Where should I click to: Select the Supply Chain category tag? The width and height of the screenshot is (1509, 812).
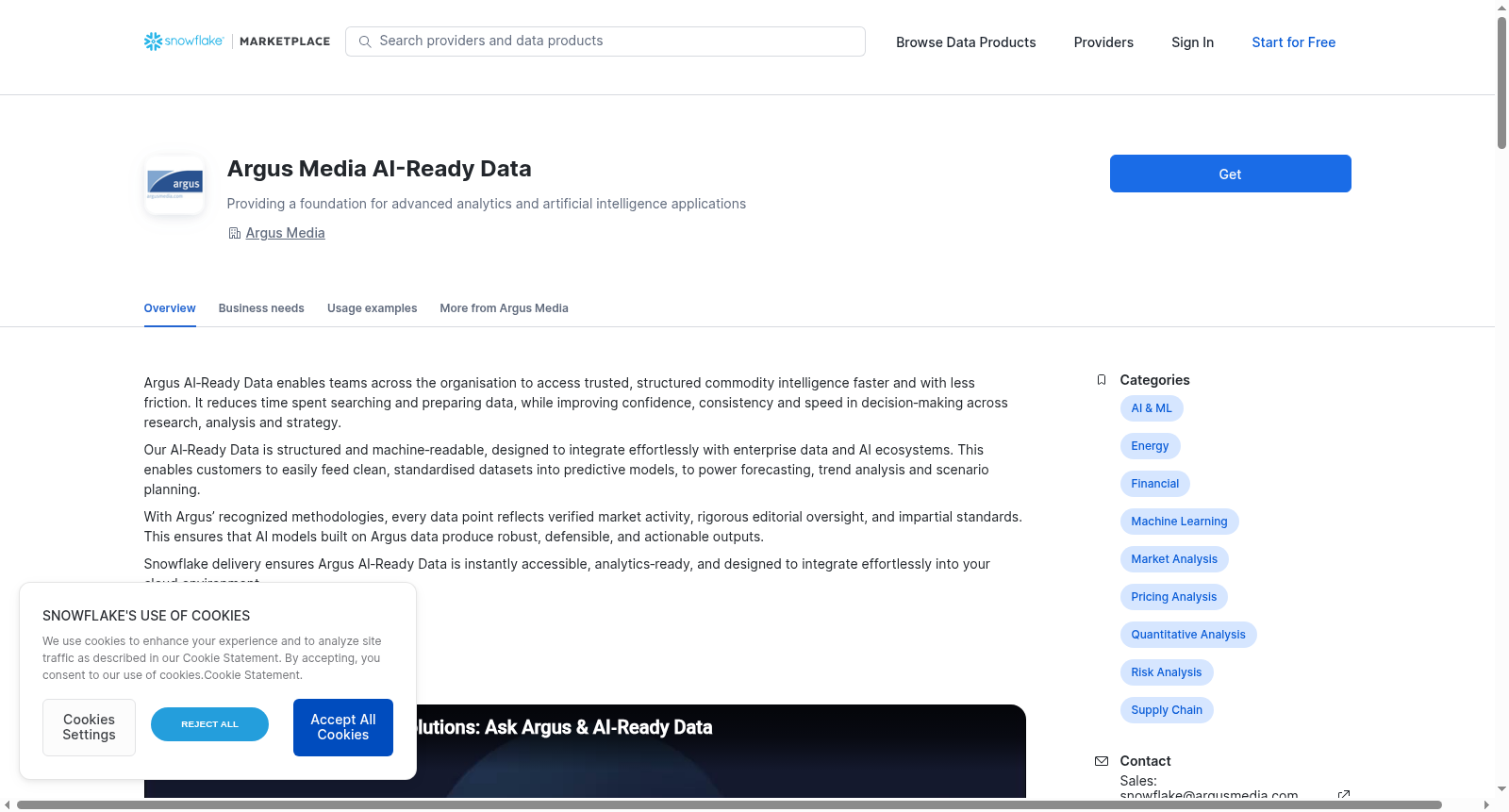click(1167, 710)
